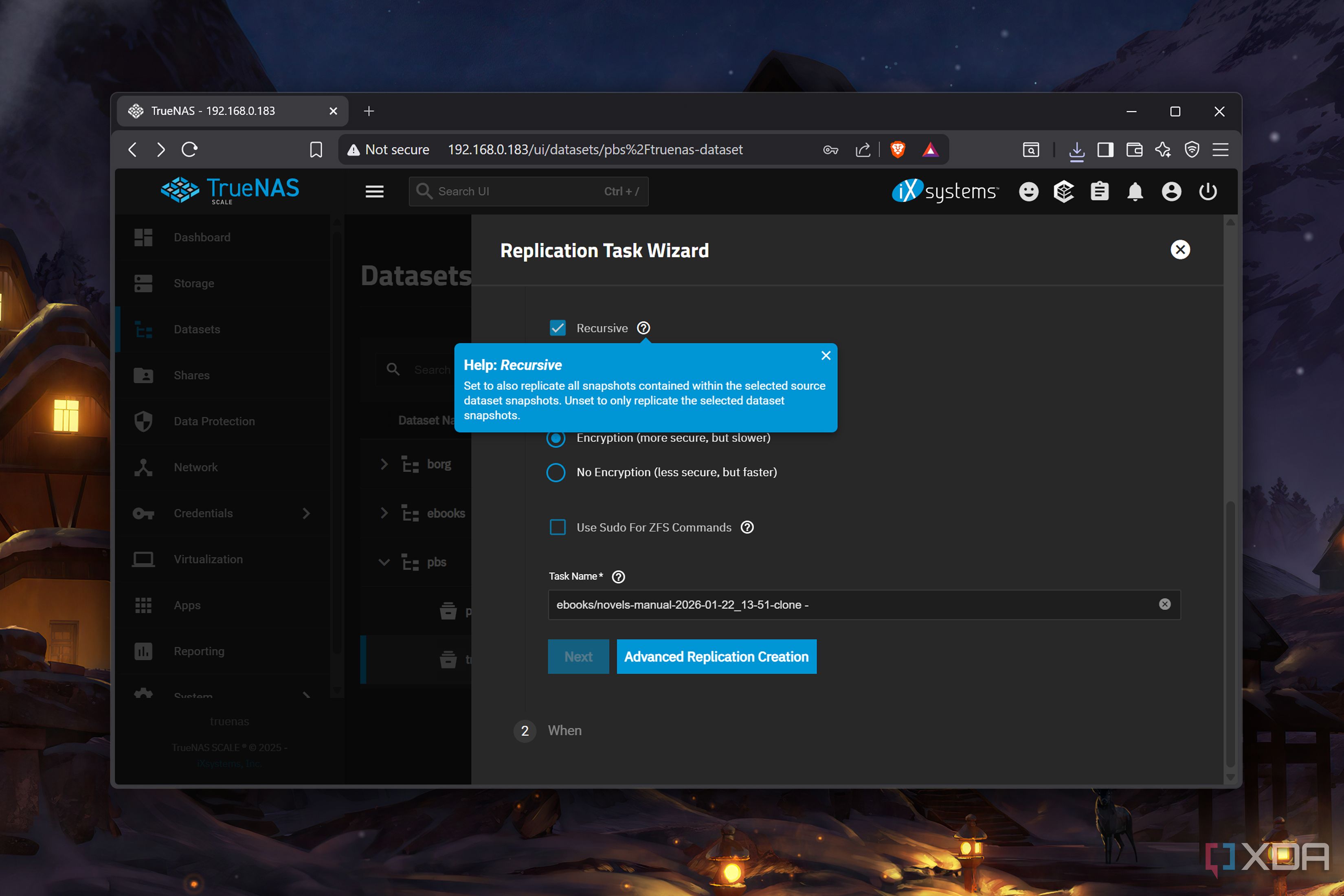Open a new browser tab
This screenshot has height=896, width=1344.
369,111
